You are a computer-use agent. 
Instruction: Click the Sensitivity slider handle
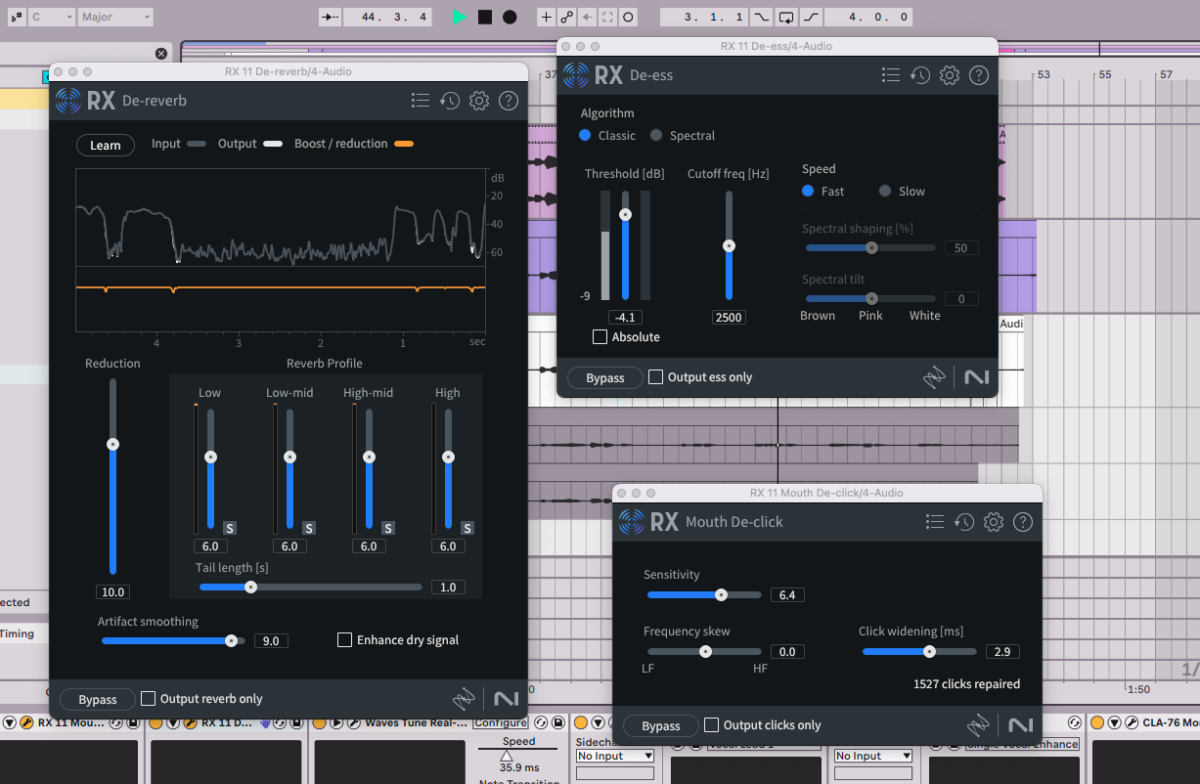click(x=721, y=594)
